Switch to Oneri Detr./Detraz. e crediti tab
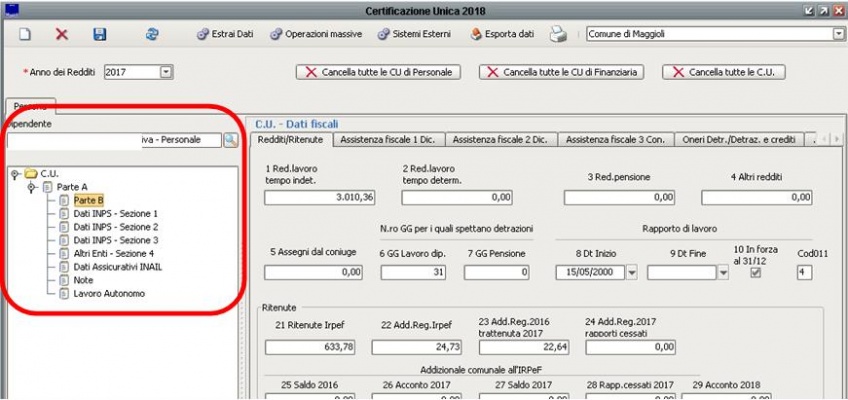The width and height of the screenshot is (848, 400). pos(738,139)
